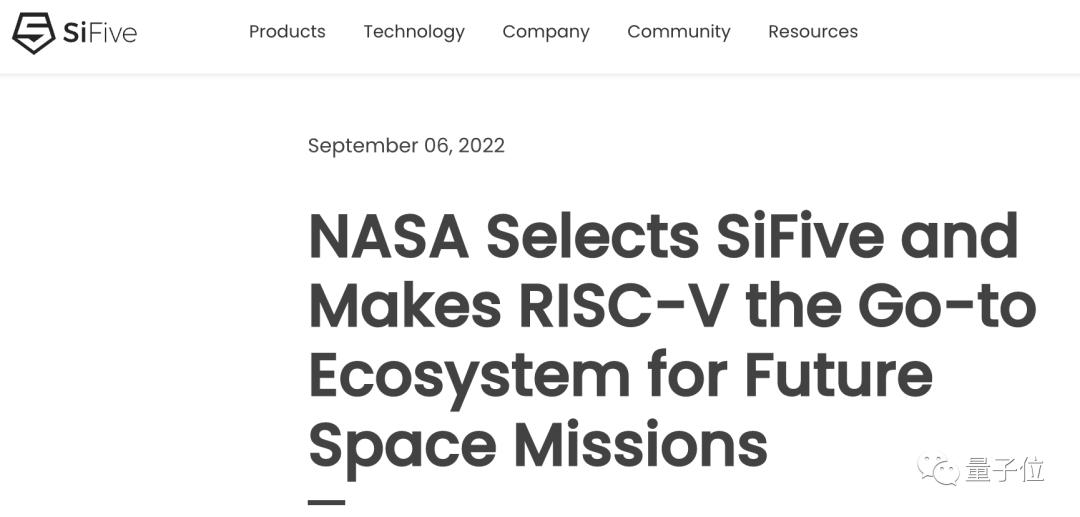Image resolution: width=1080 pixels, height=517 pixels.
Task: Open the Technology menu
Action: click(x=414, y=32)
